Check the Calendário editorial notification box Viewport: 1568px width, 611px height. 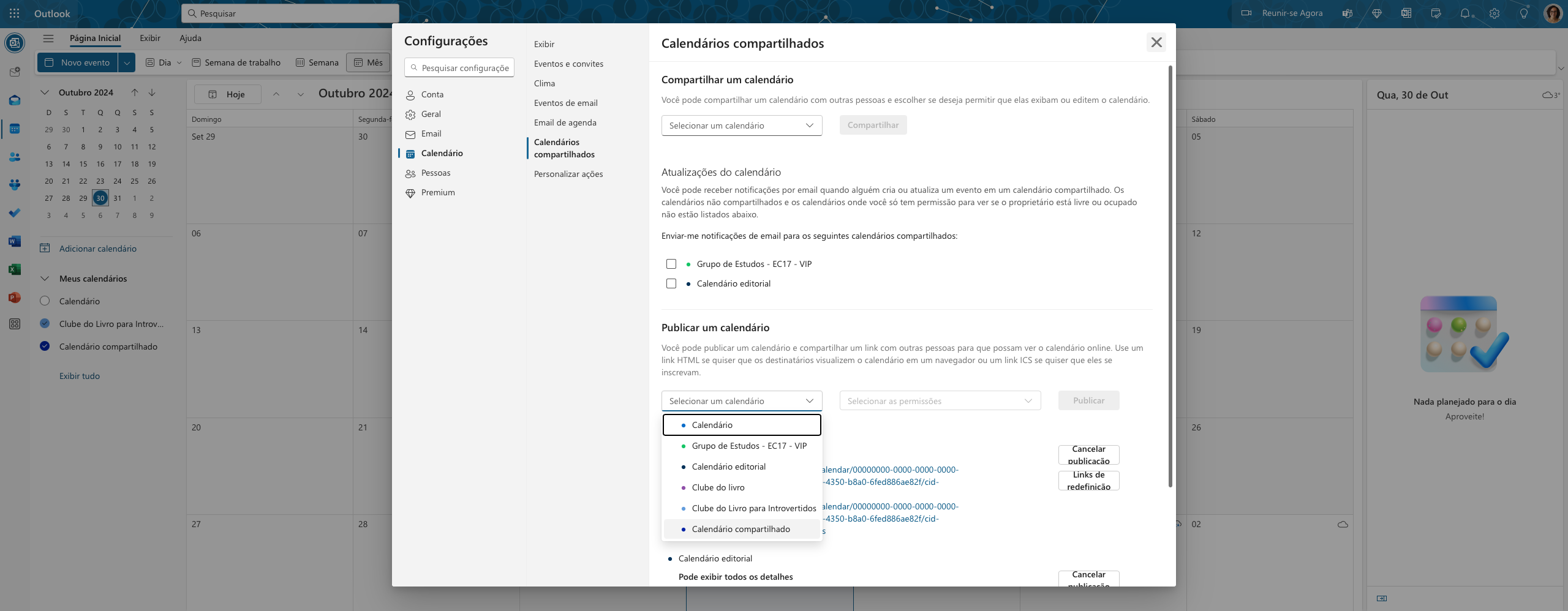tap(671, 283)
